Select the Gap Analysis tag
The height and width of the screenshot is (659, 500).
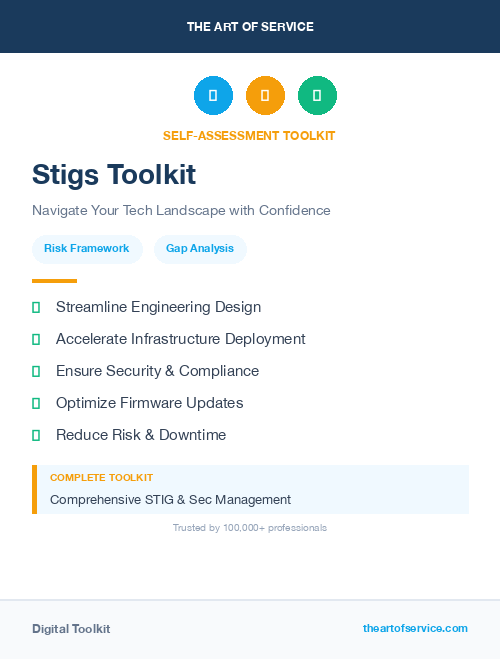coord(200,249)
